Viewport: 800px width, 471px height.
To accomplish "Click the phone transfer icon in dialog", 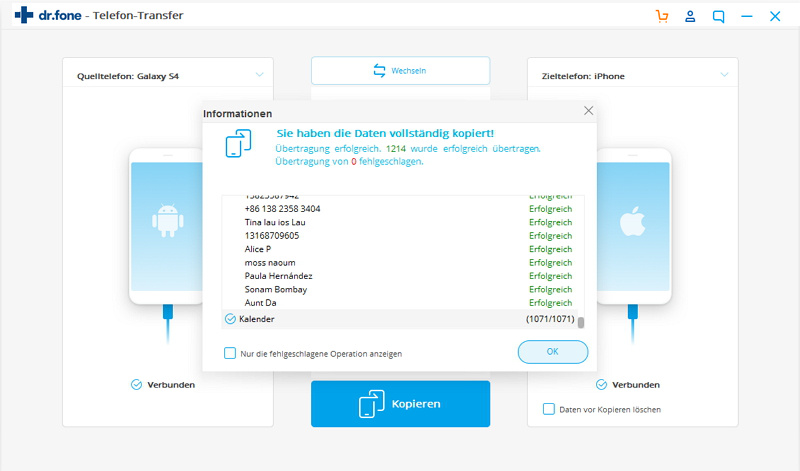I will click(x=238, y=143).
